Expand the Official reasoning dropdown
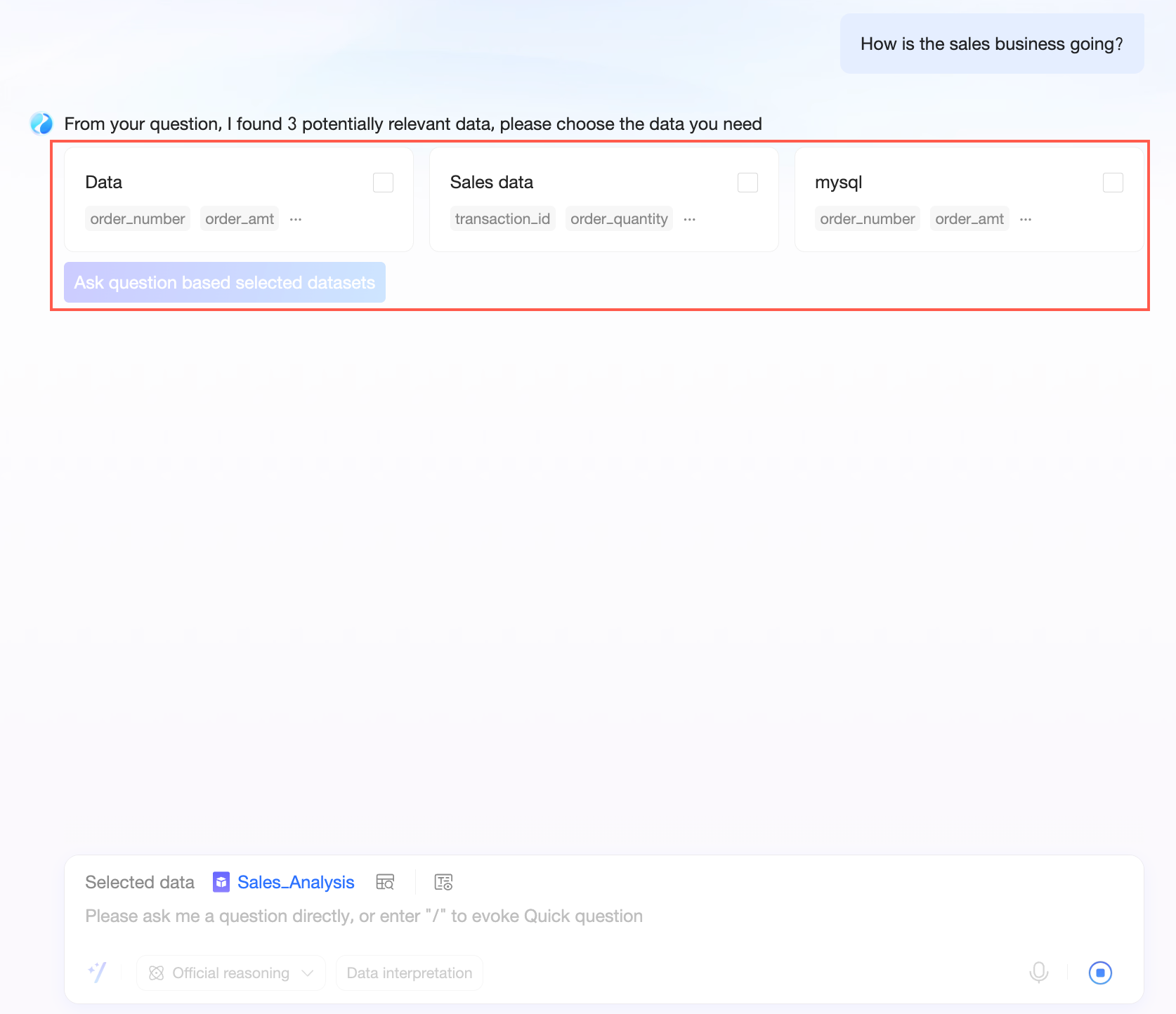The height and width of the screenshot is (1014, 1176). pos(307,973)
